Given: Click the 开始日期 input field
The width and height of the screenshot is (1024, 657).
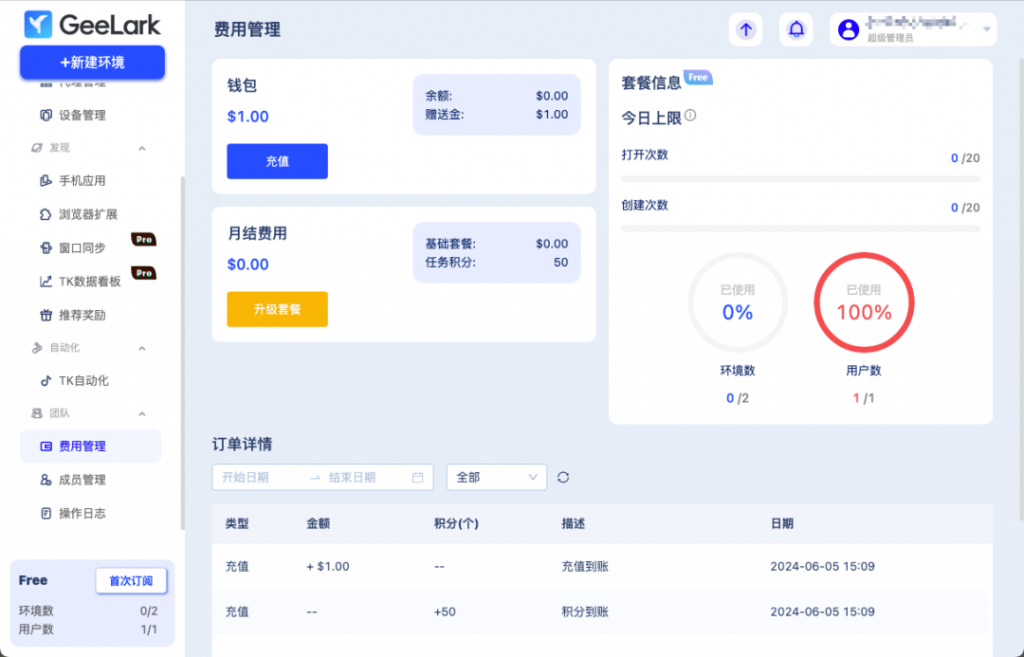Looking at the screenshot, I should 260,478.
